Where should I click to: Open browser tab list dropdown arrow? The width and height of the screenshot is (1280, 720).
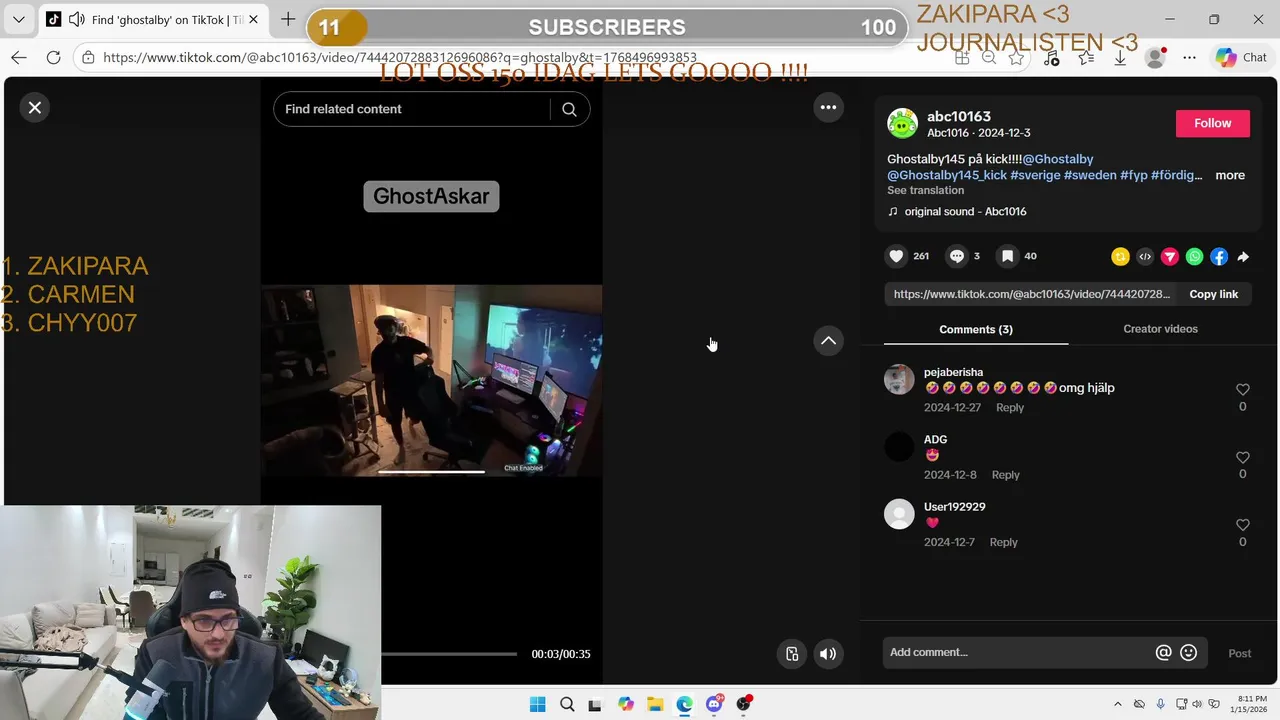tap(18, 19)
